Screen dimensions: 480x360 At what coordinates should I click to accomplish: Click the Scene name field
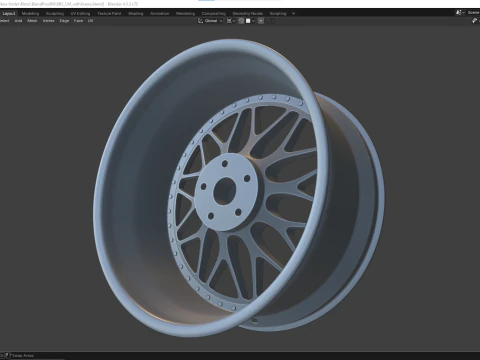coord(473,13)
